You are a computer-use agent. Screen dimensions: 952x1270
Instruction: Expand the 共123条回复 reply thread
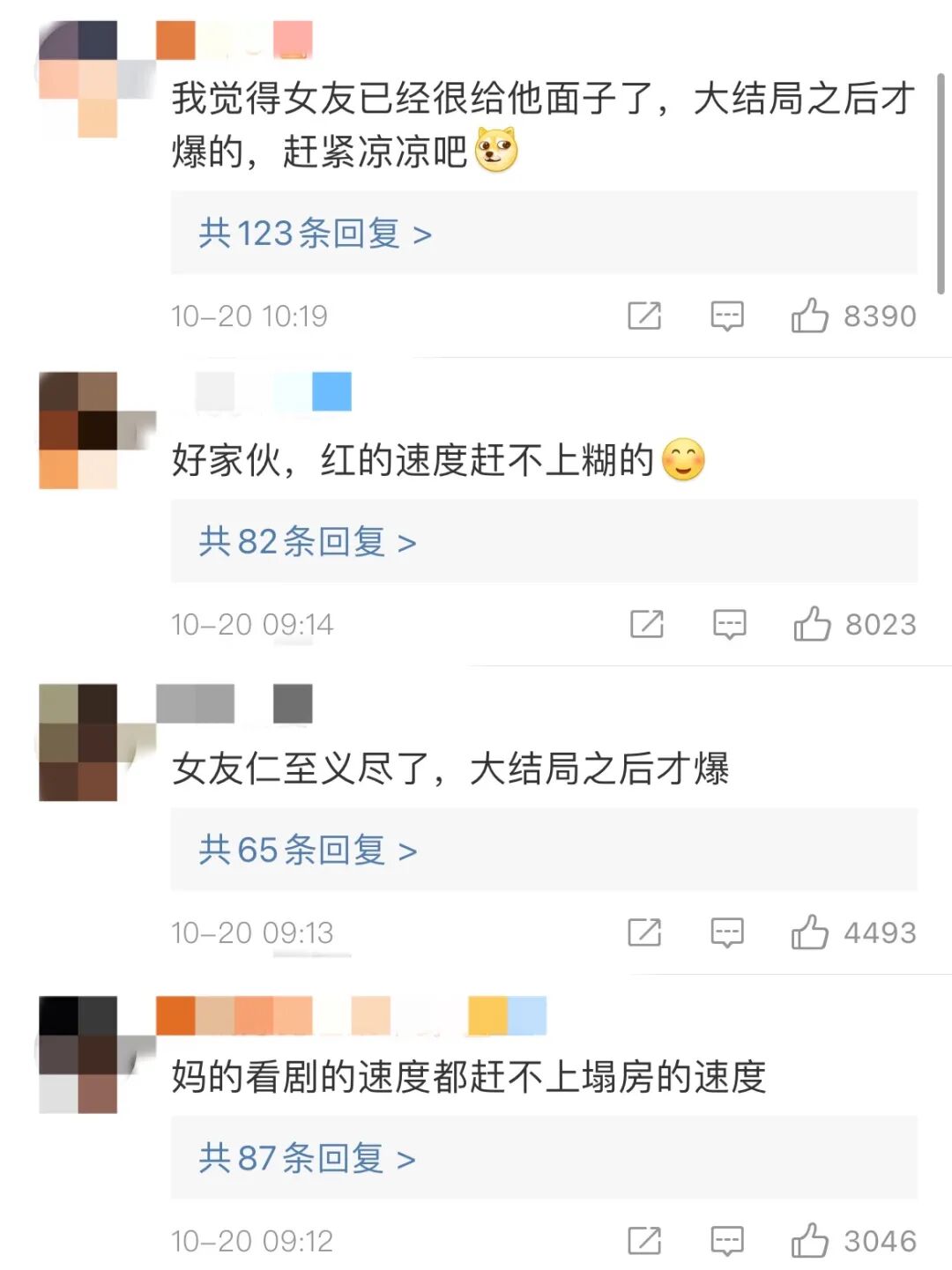pyautogui.click(x=544, y=233)
